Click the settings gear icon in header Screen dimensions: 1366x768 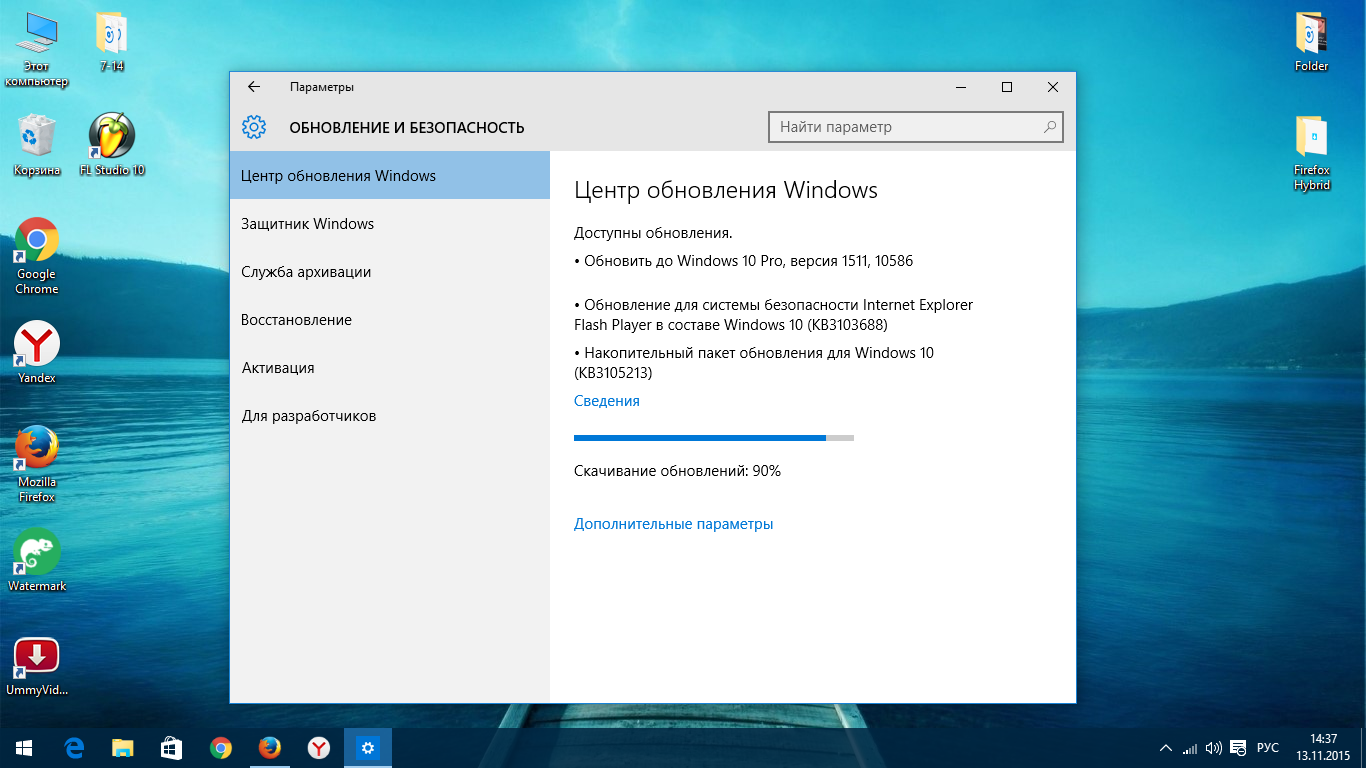(254, 127)
